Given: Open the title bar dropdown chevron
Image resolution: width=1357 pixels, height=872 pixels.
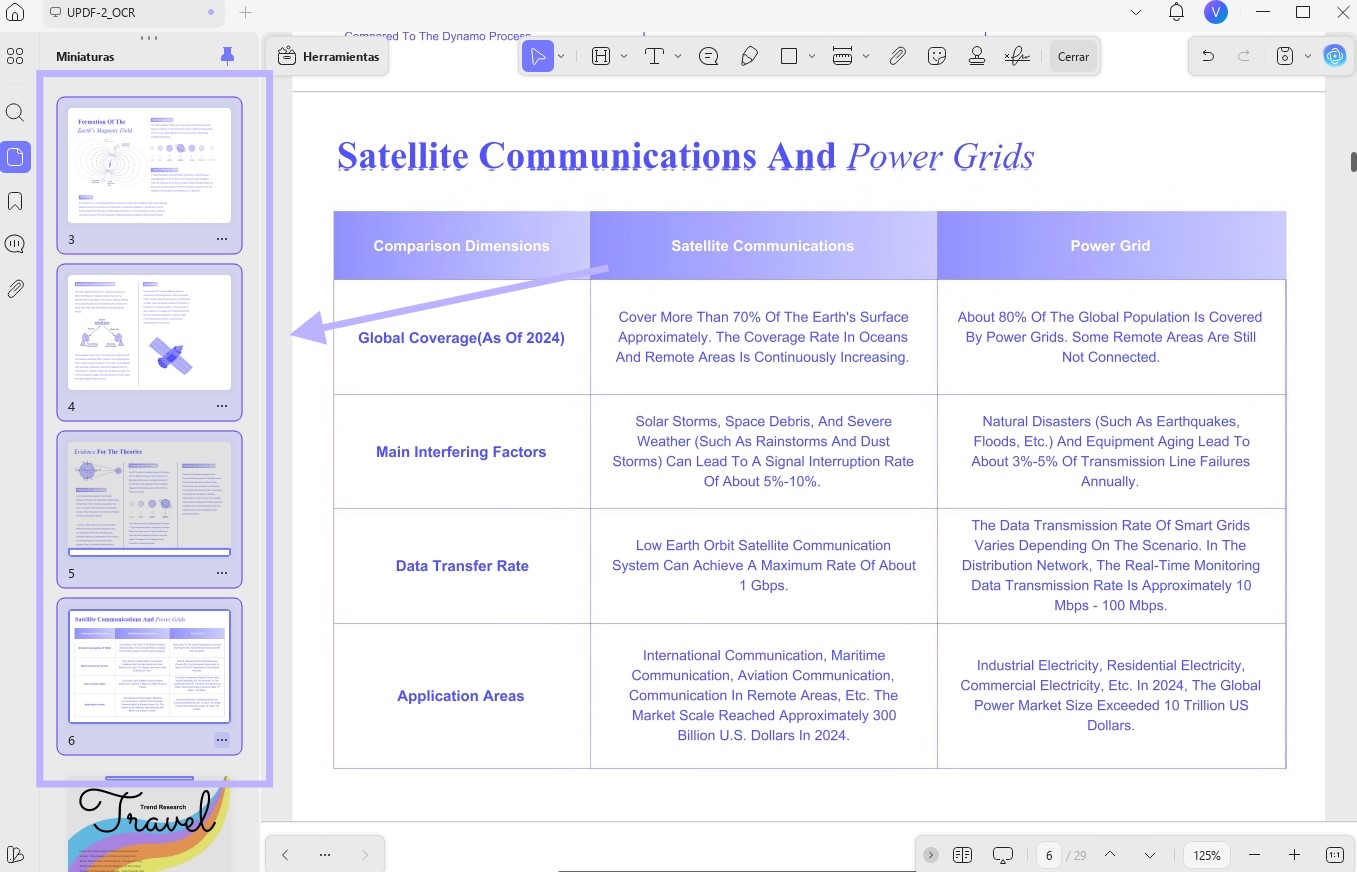Looking at the screenshot, I should 1136,13.
